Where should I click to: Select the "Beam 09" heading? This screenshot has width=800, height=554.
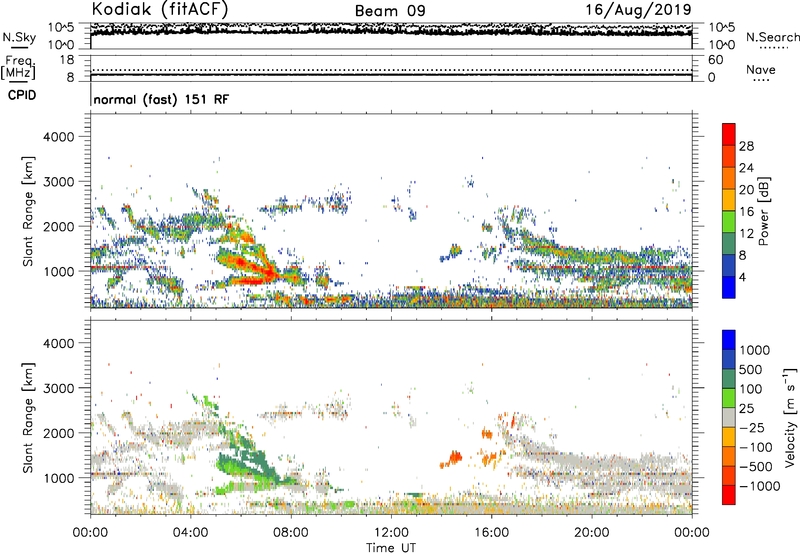coord(390,11)
